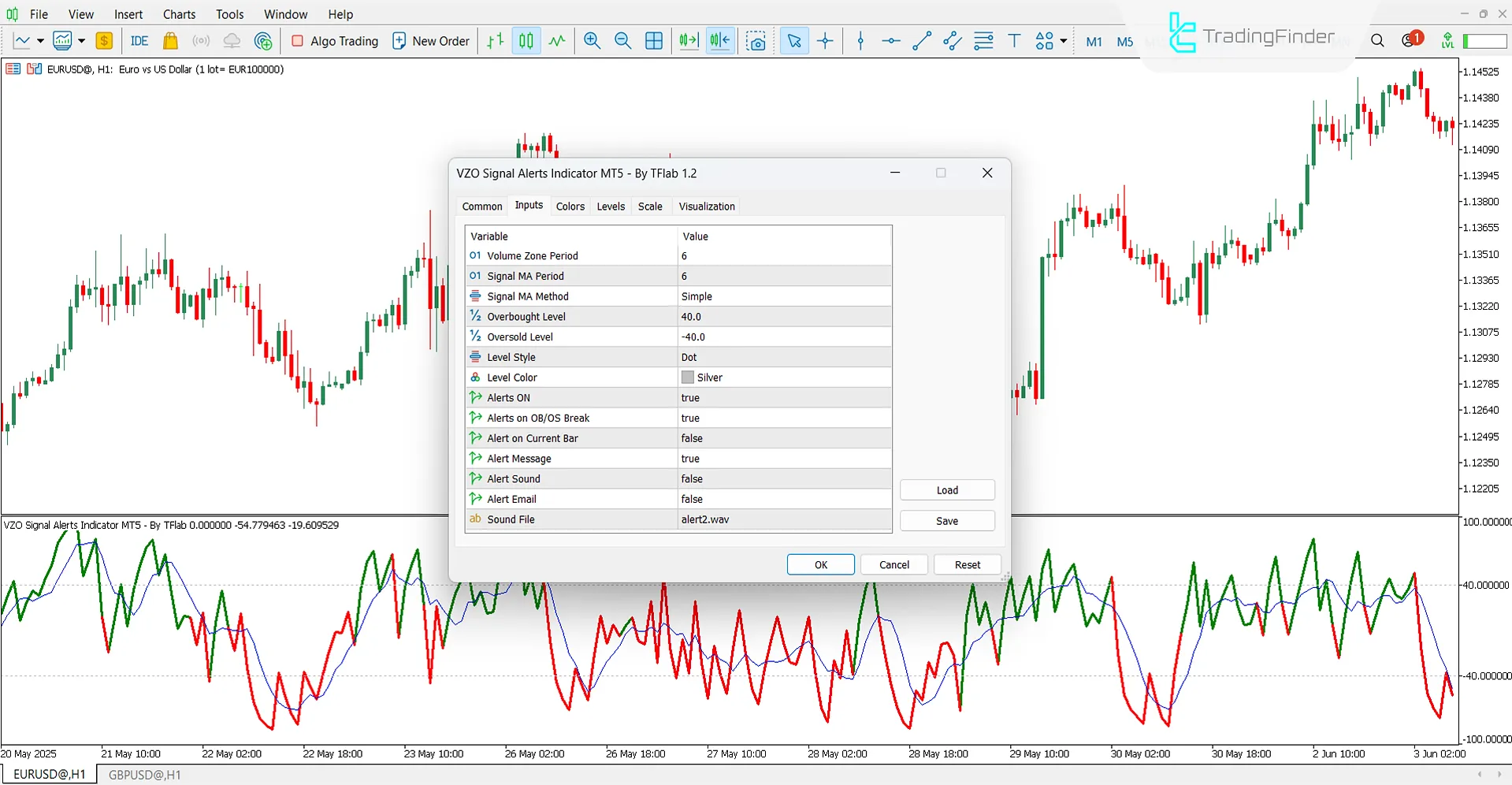Screen dimensions: 1512x785
Task: Click the Load button in the dialog
Action: pyautogui.click(x=947, y=489)
